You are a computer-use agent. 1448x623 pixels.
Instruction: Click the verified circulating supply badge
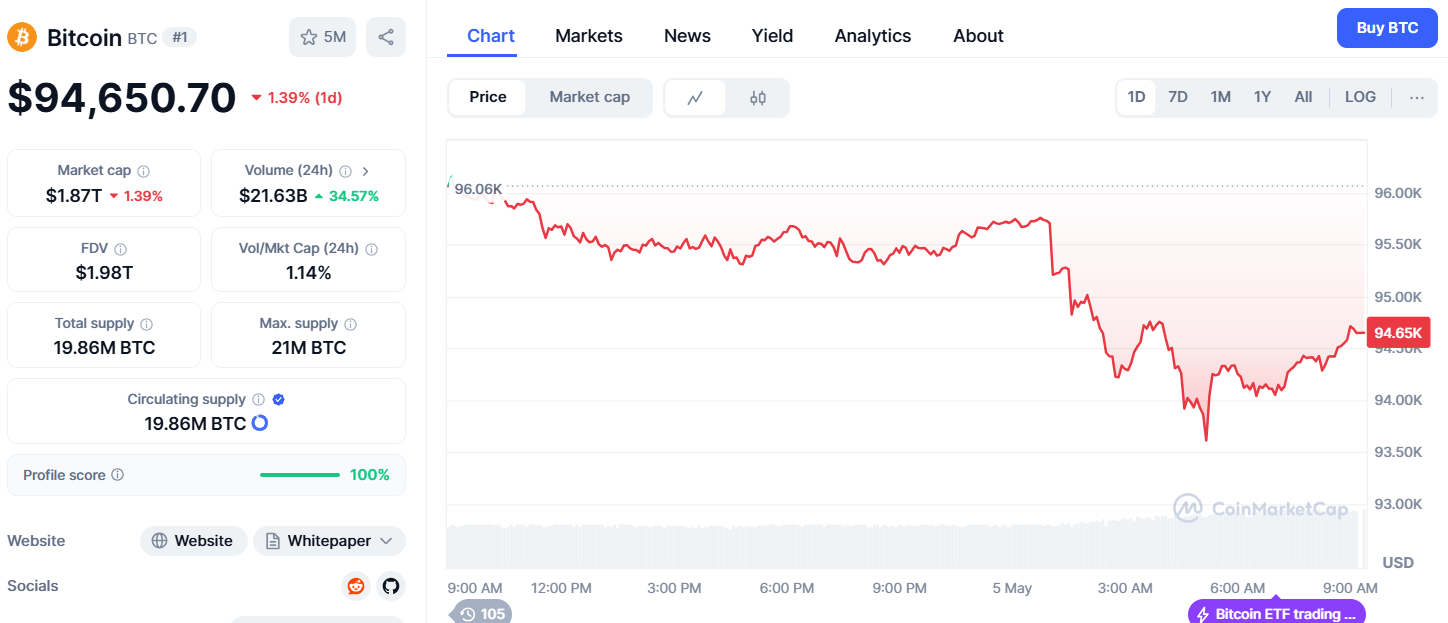tap(279, 399)
